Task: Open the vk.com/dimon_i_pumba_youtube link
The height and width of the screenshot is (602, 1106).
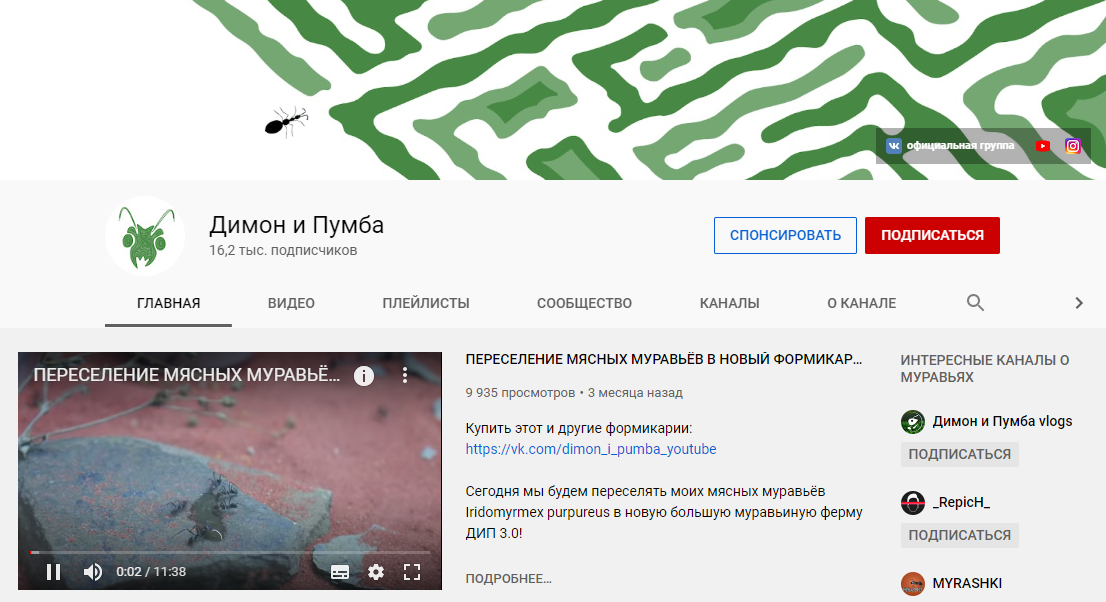Action: (x=590, y=450)
